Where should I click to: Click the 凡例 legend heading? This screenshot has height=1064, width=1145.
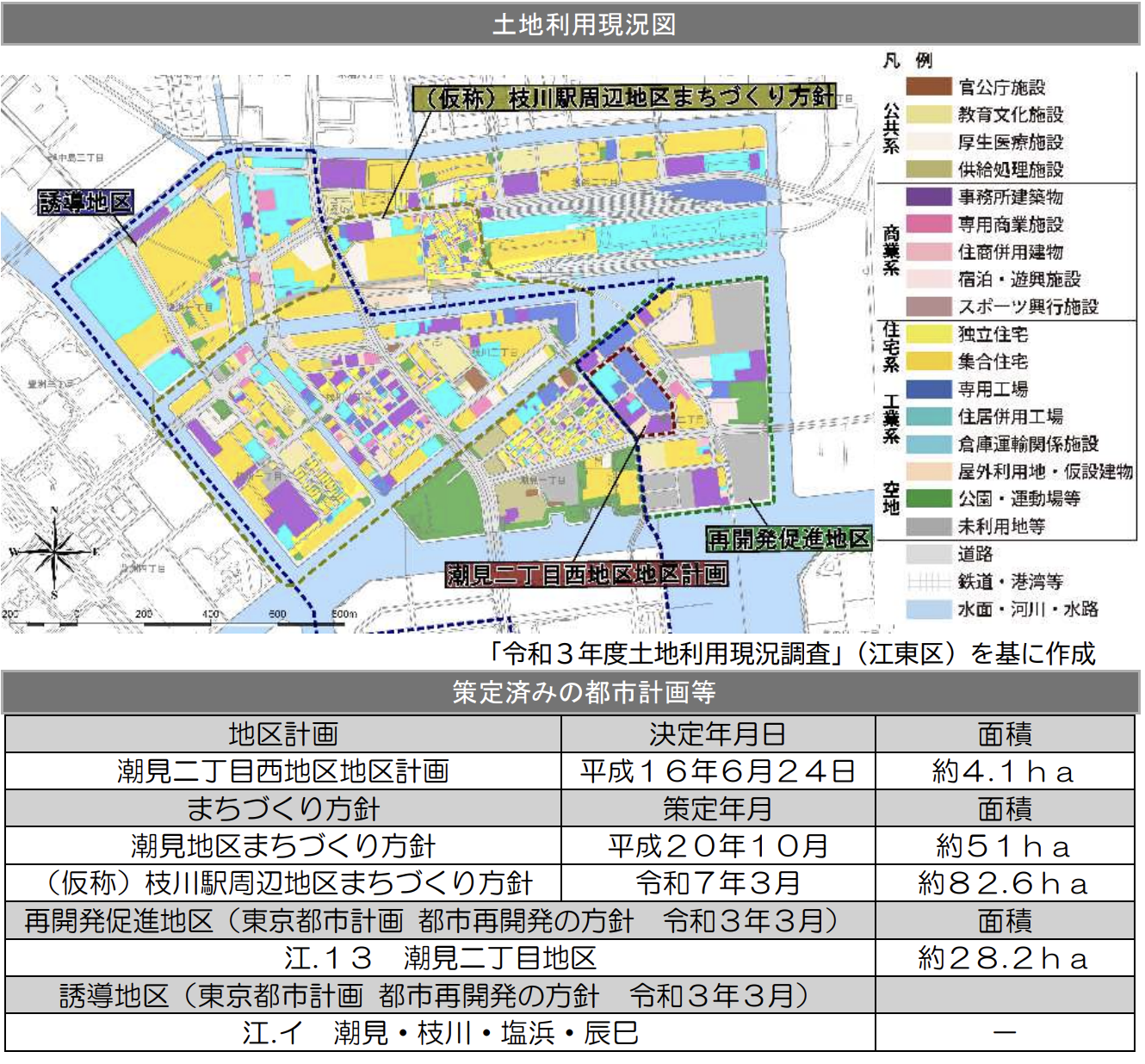(909, 60)
